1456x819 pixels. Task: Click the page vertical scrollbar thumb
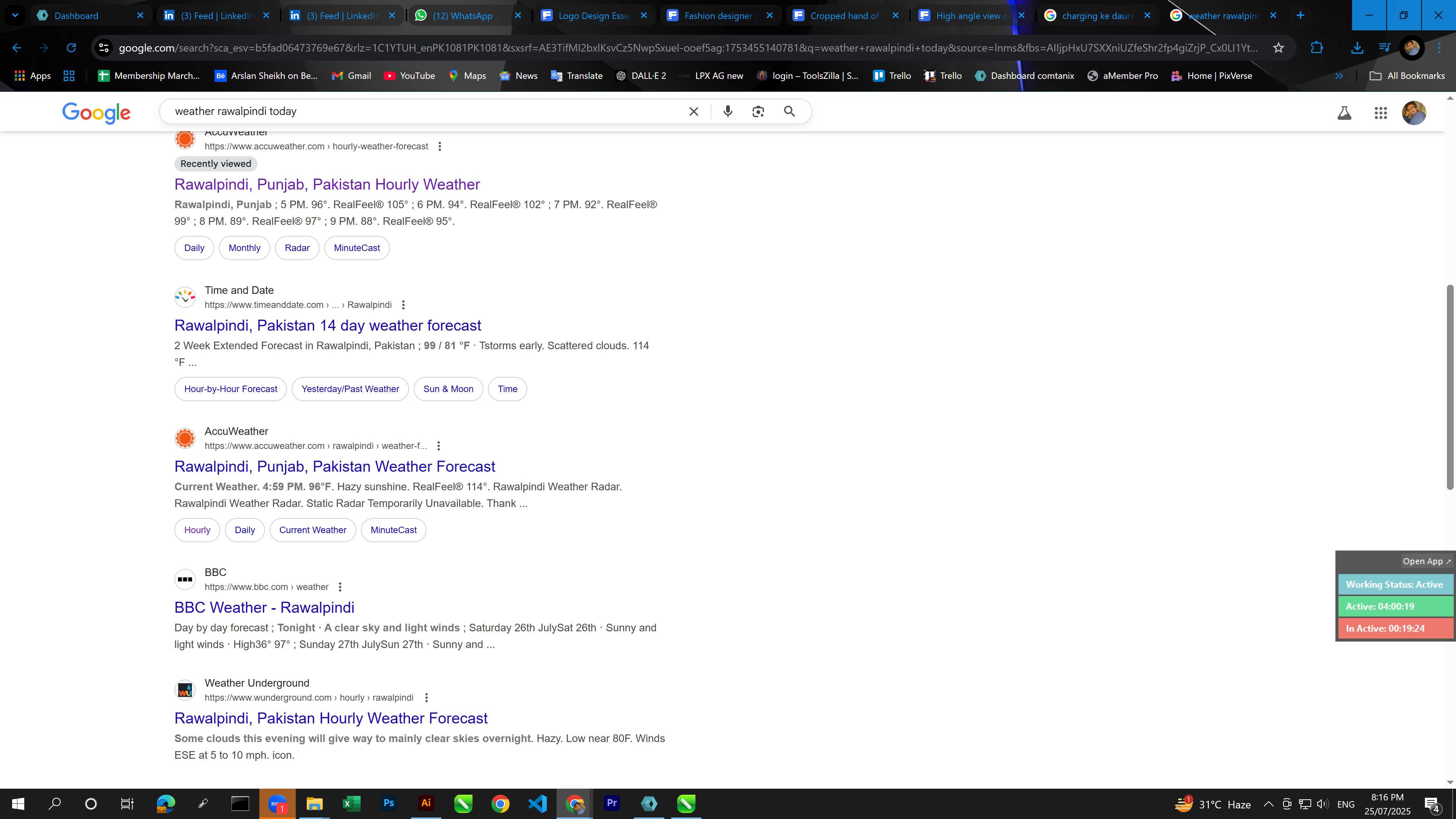[1450, 387]
